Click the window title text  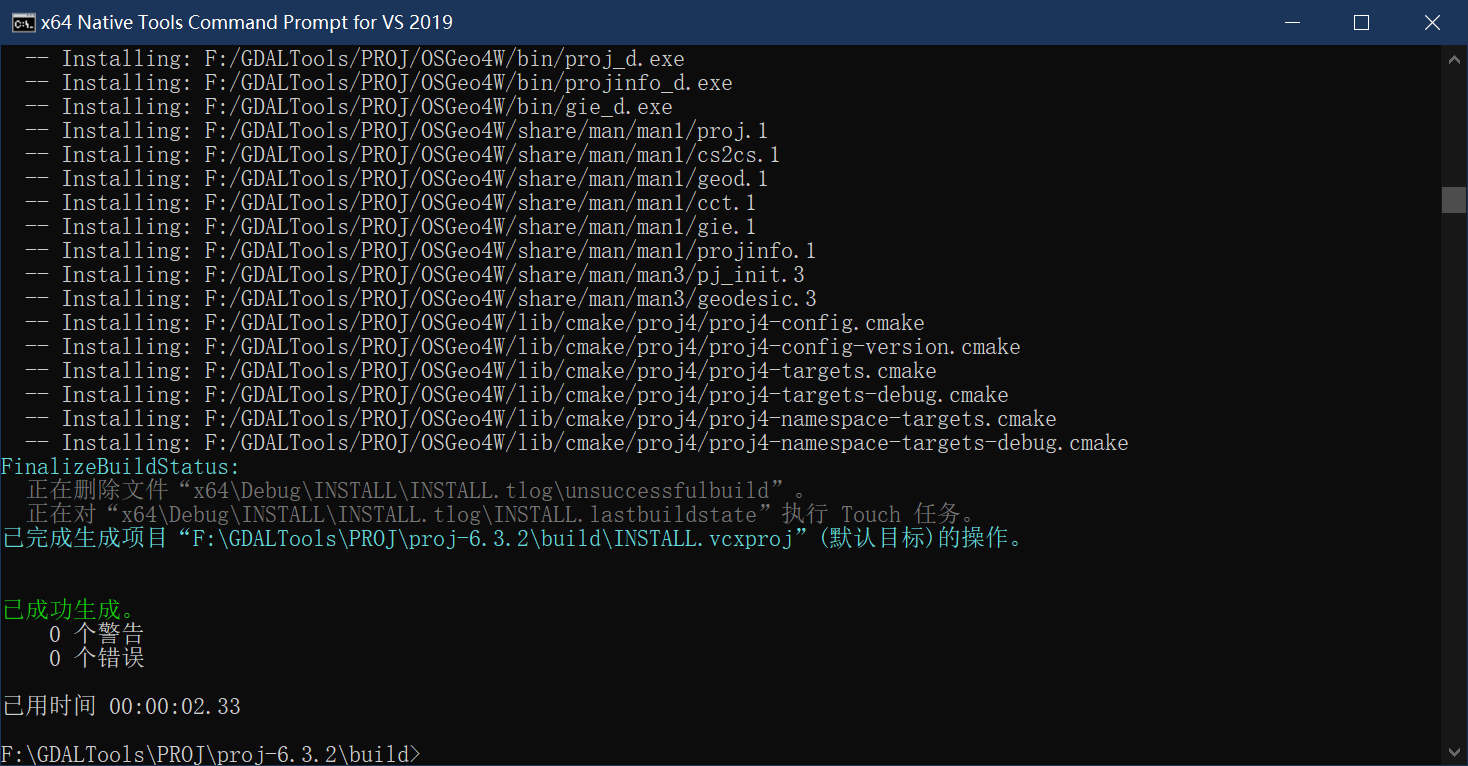[x=246, y=22]
